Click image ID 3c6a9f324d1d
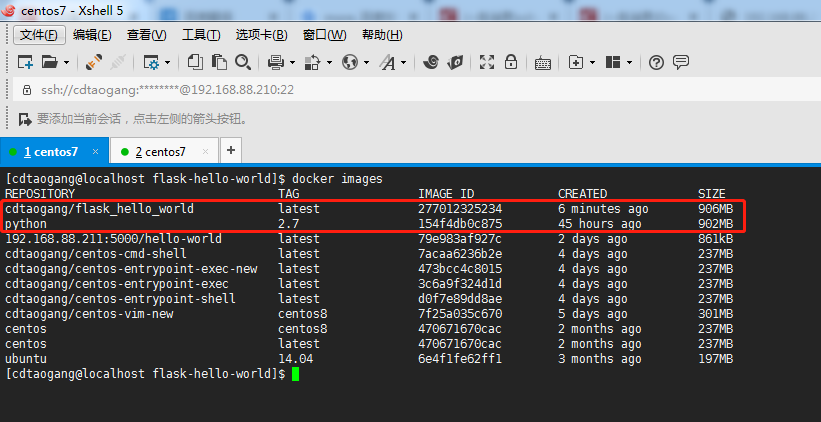The width and height of the screenshot is (821, 422). (460, 284)
